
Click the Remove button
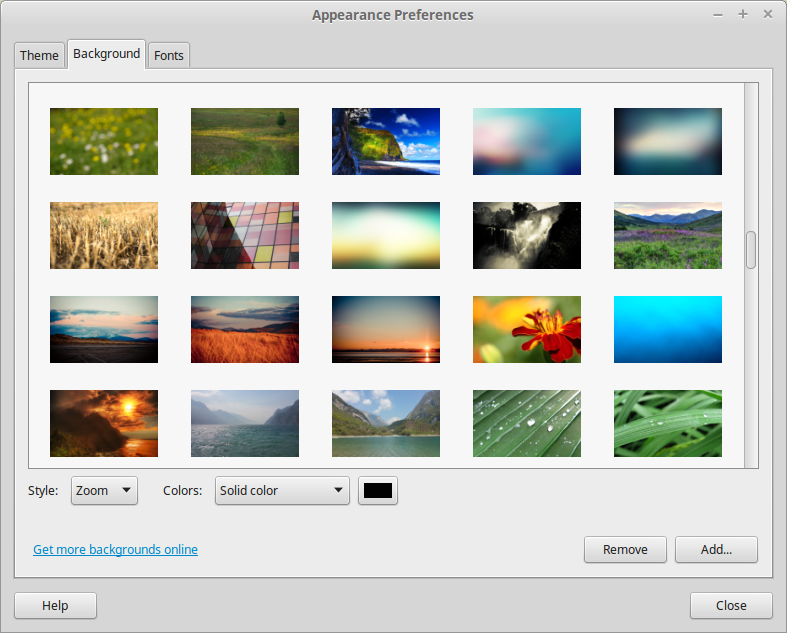[x=625, y=550]
